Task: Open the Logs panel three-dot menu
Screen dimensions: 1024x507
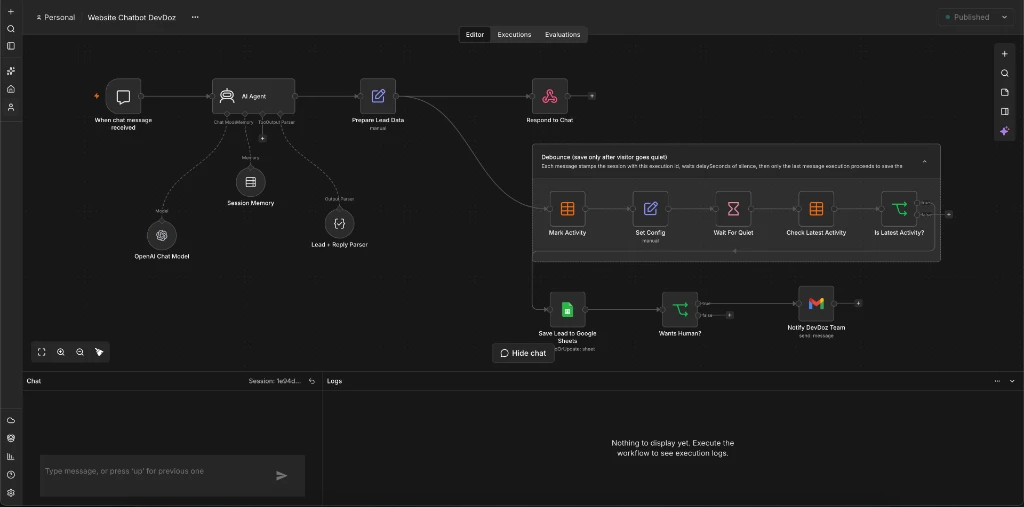Action: point(997,381)
